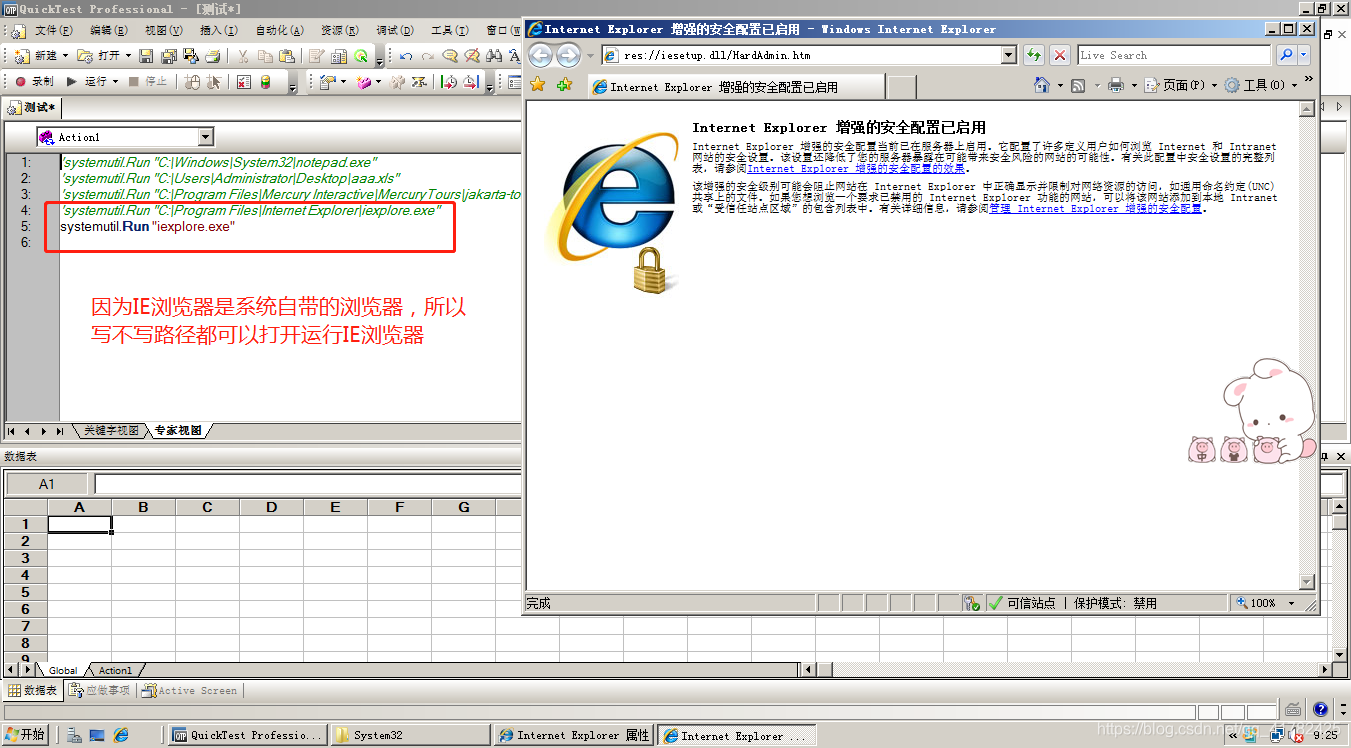Click the IE address bar URL field
The width and height of the screenshot is (1351, 748).
(800, 56)
